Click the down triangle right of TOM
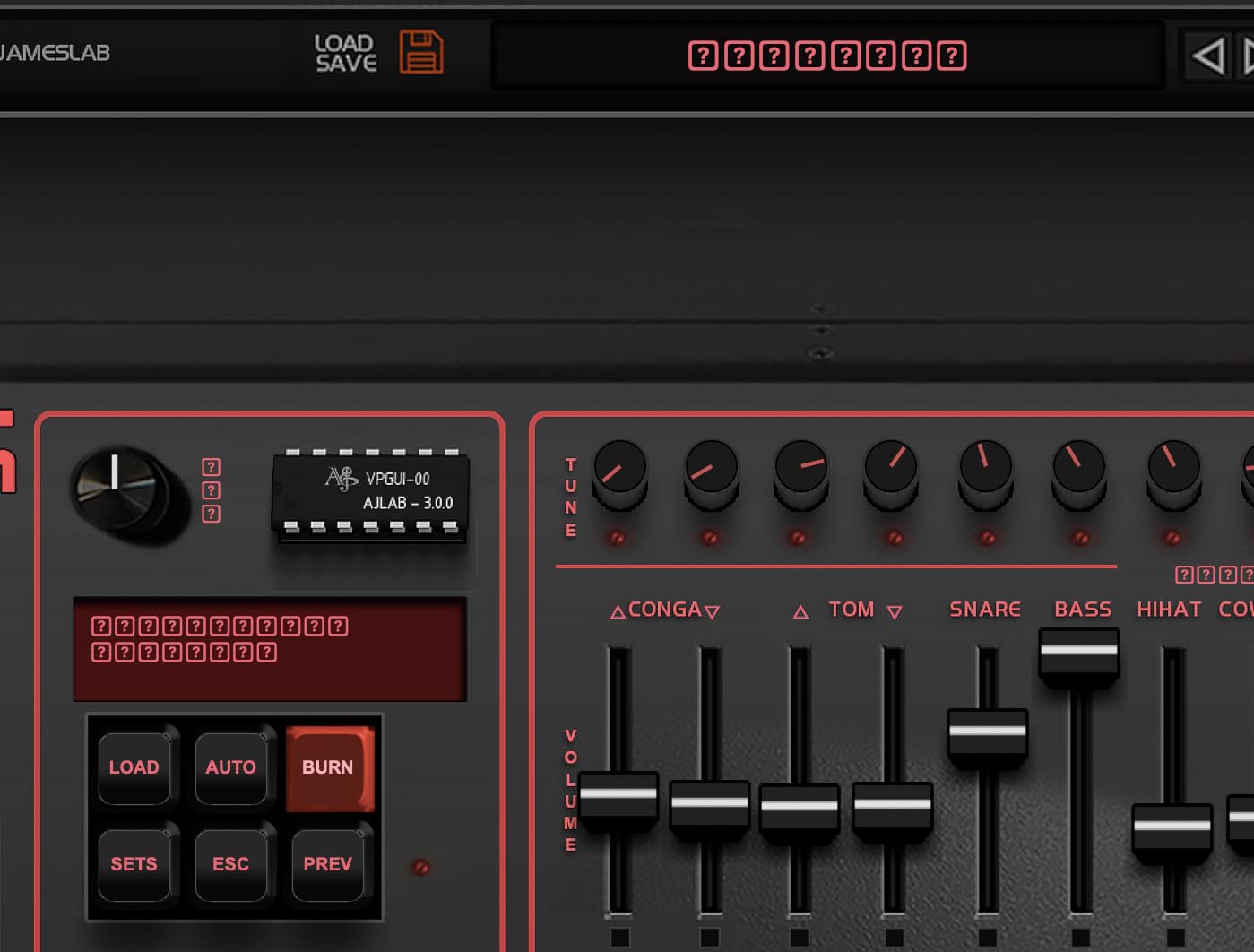The height and width of the screenshot is (952, 1254). click(894, 612)
